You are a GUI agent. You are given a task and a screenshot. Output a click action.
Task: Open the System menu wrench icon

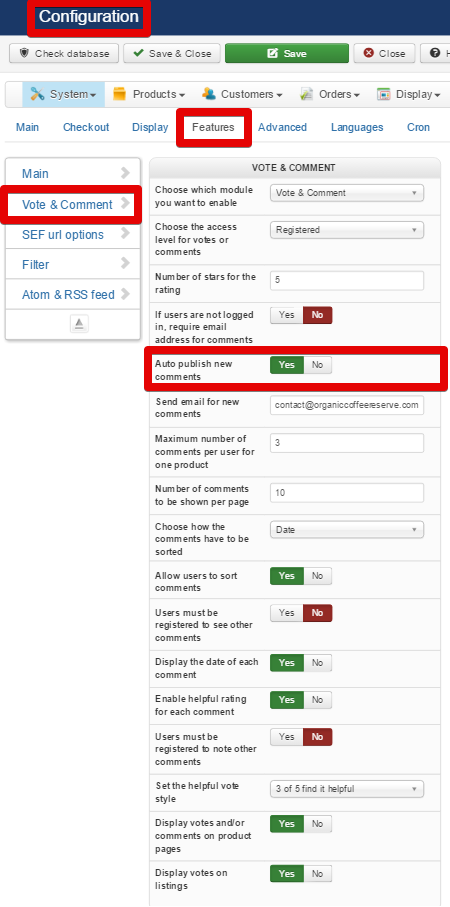[38, 94]
